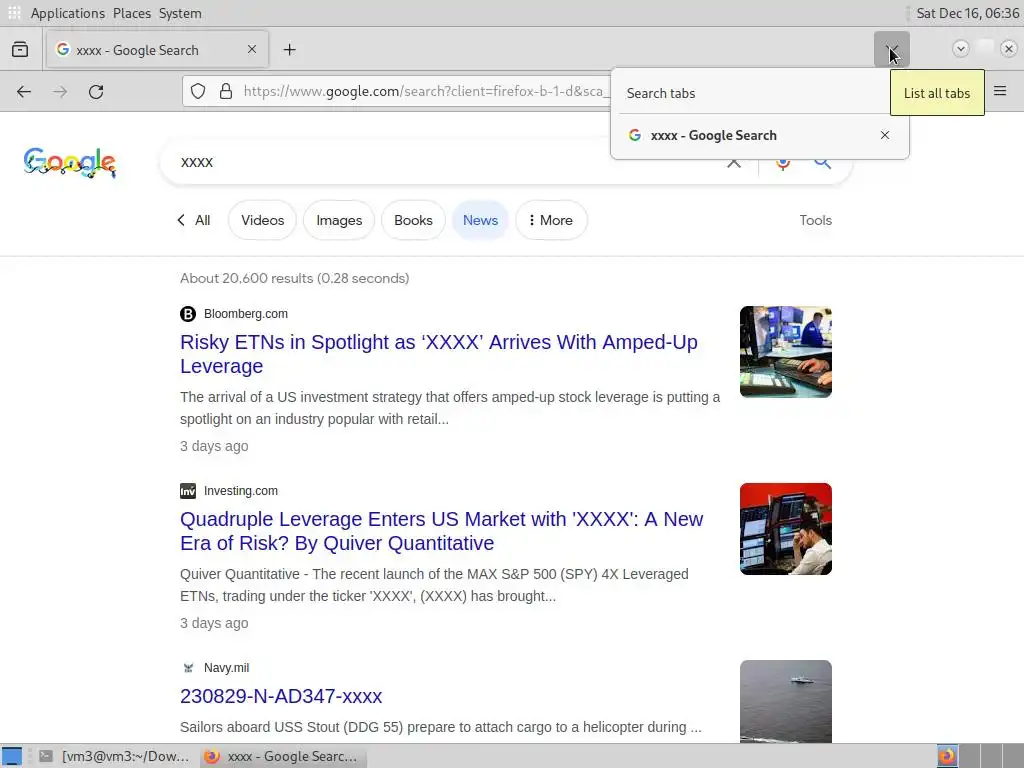The image size is (1024, 768).
Task: Open Navy.mil ship thumbnail image
Action: (786, 701)
